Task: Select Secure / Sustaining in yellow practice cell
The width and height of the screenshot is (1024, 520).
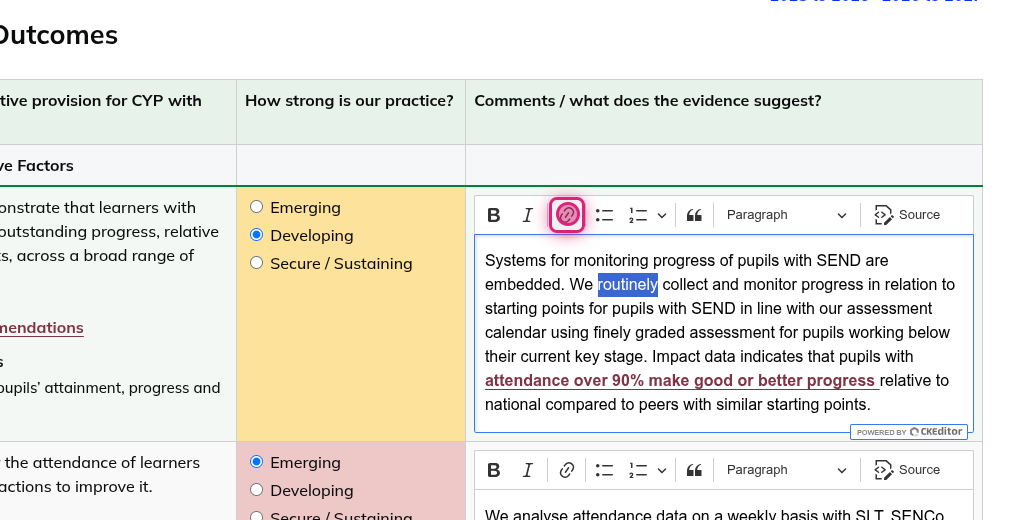Action: [x=257, y=263]
